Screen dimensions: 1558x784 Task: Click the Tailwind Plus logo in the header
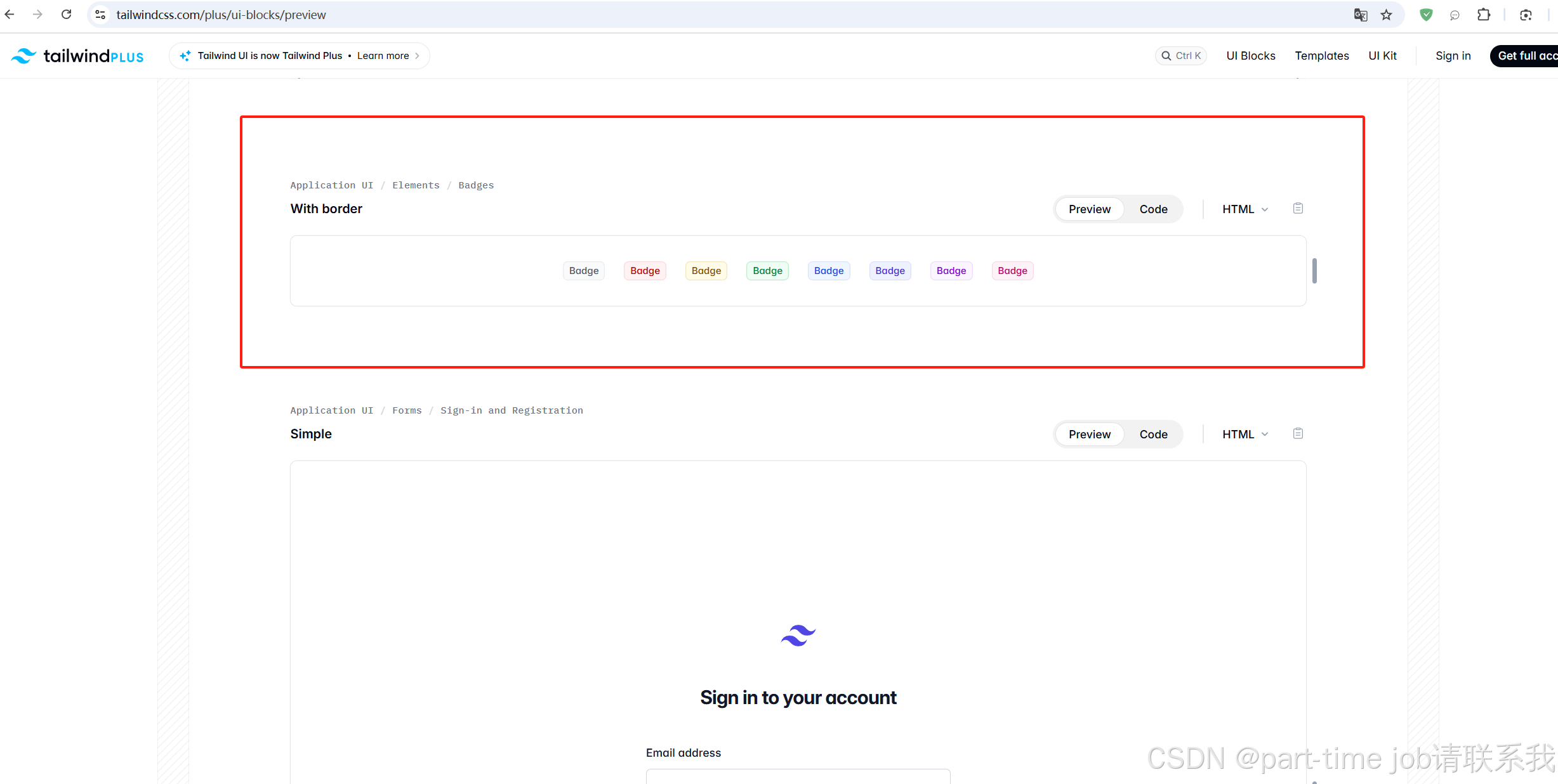coord(76,56)
